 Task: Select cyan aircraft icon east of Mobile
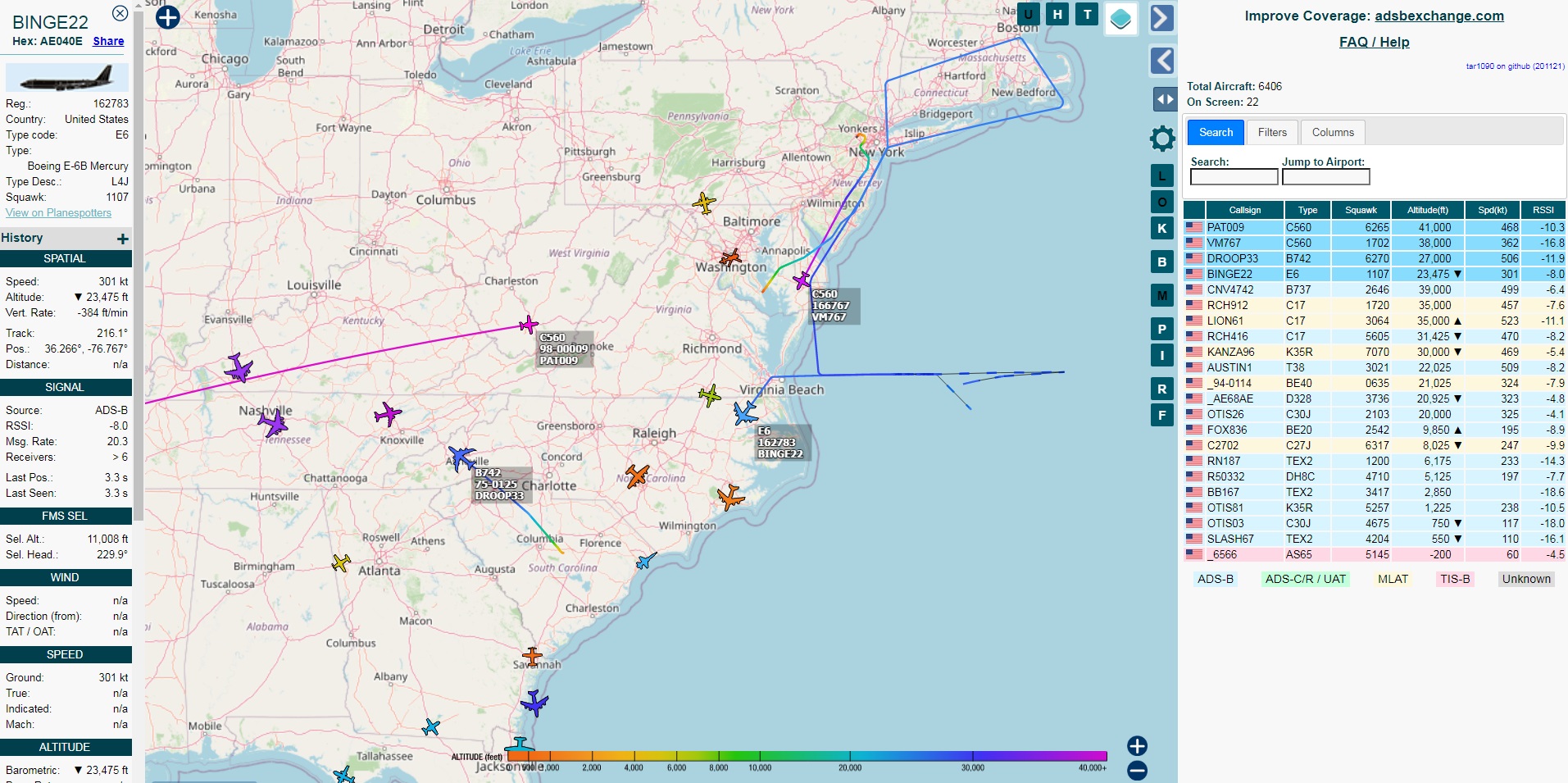click(430, 727)
